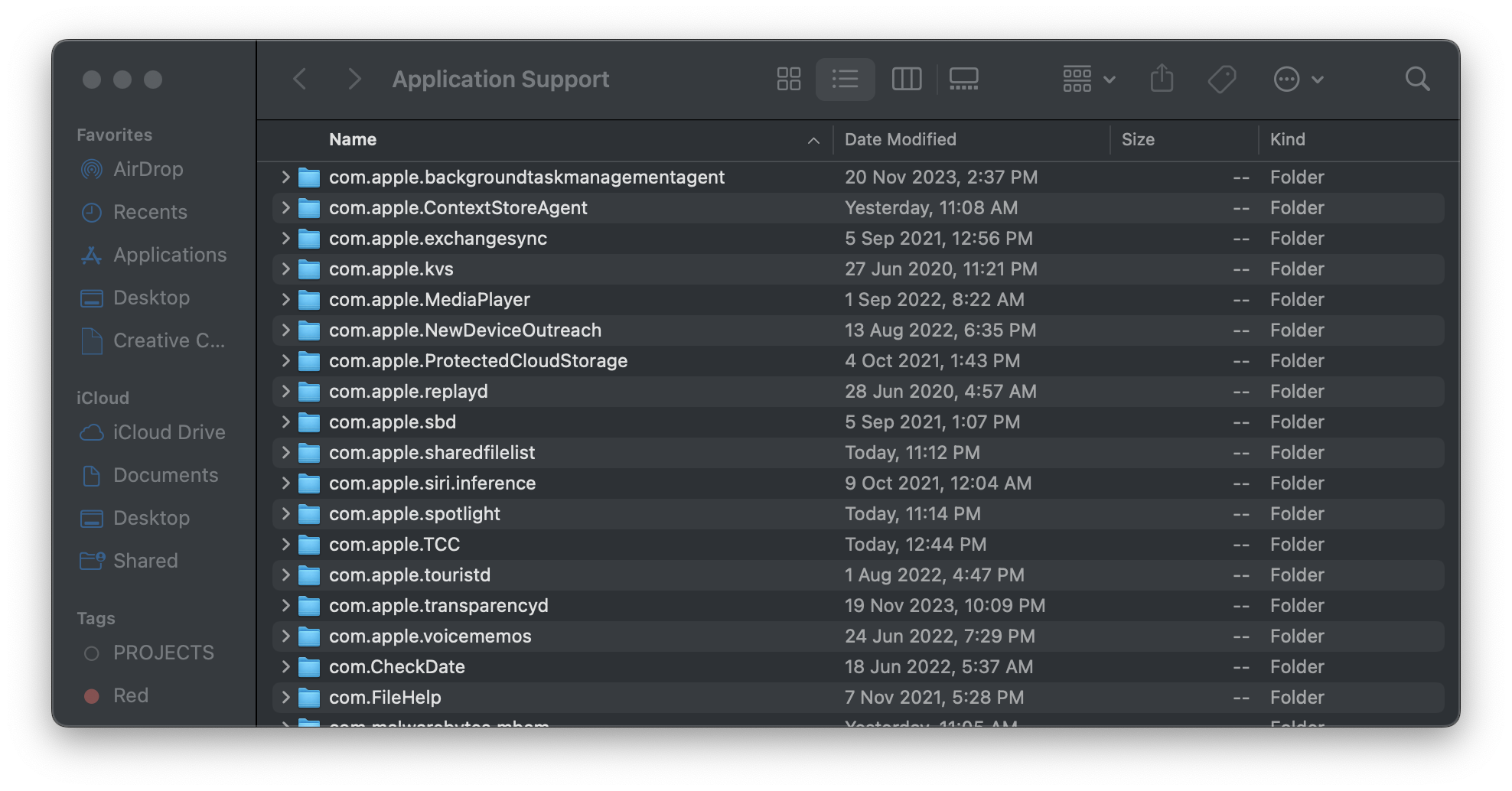The width and height of the screenshot is (1512, 791).
Task: Expand the com.FileHelp folder
Action: [285, 697]
